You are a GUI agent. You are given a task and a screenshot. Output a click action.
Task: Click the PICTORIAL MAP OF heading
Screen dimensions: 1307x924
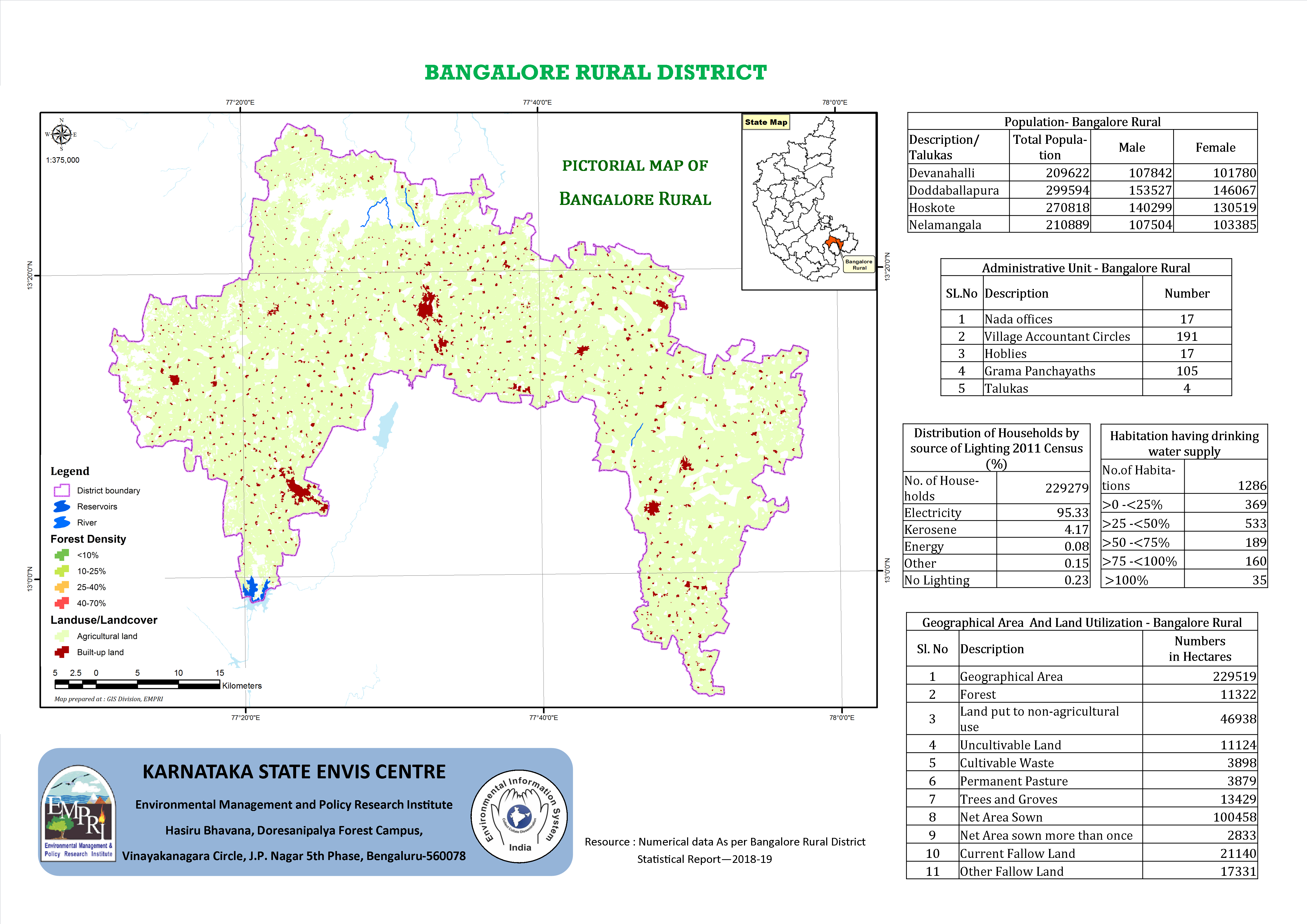coord(635,166)
